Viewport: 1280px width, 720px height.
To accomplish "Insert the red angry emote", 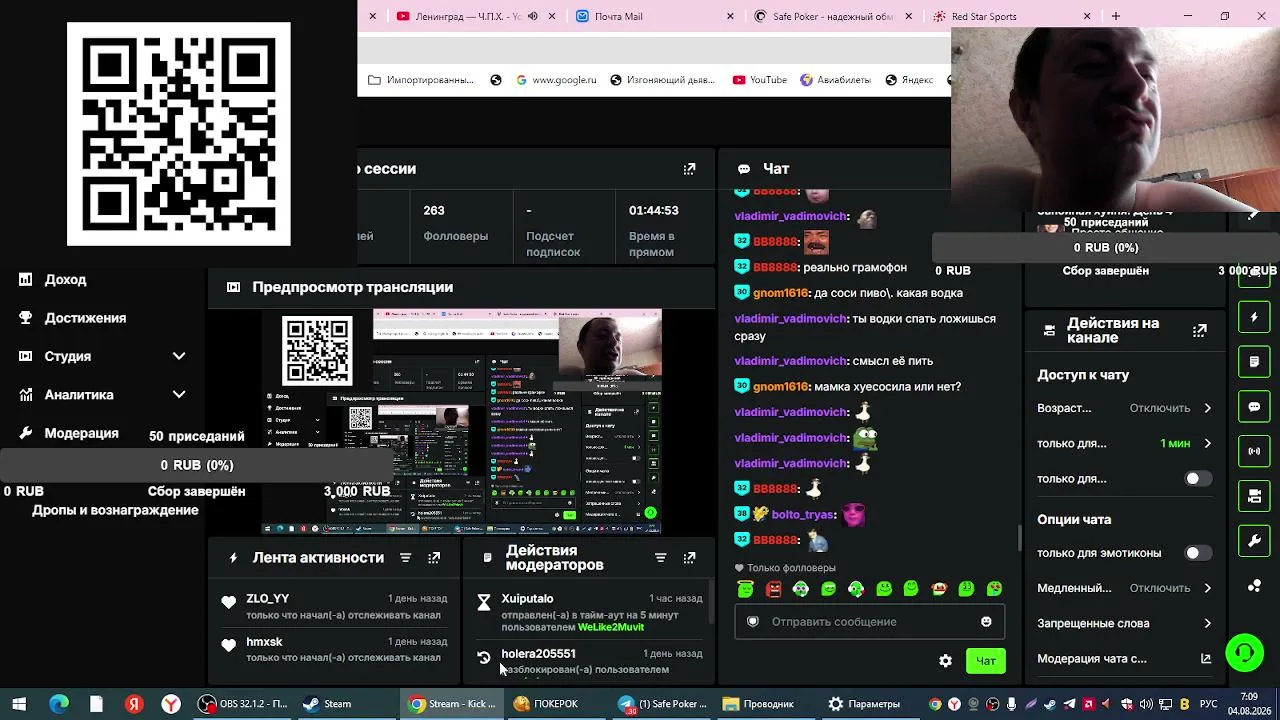I will (773, 589).
